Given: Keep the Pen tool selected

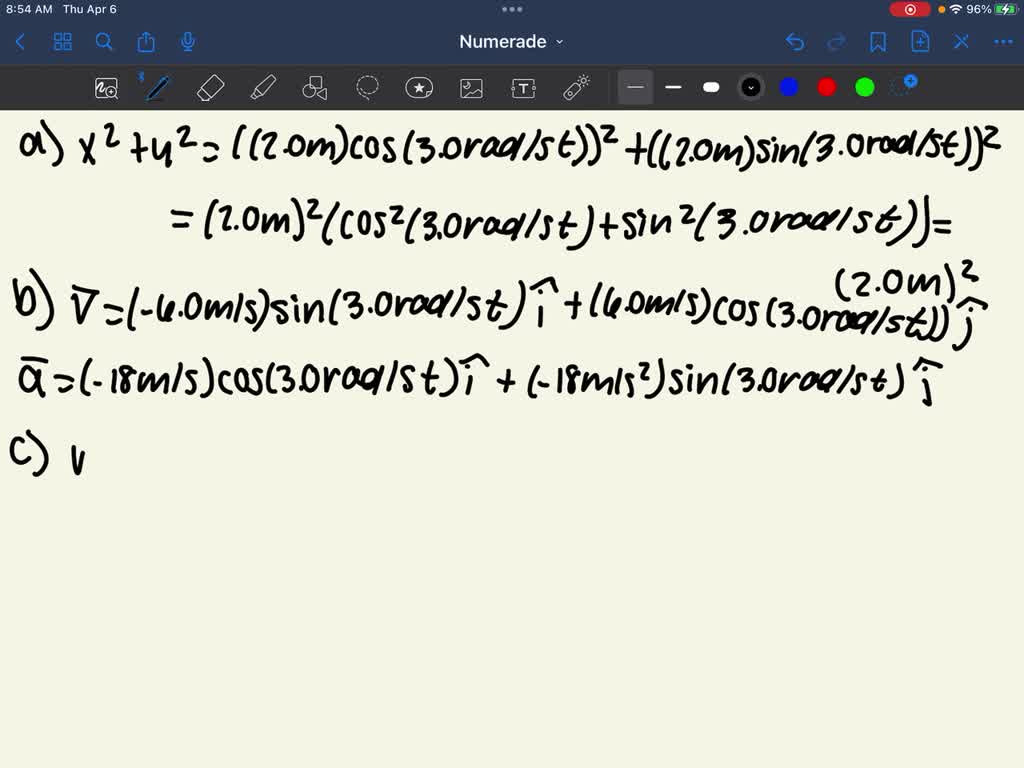Looking at the screenshot, I should [157, 88].
